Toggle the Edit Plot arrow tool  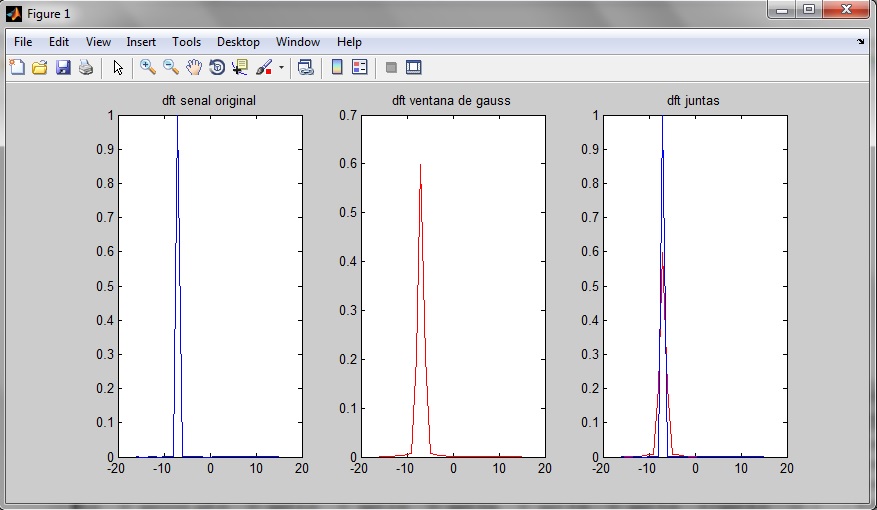(118, 68)
